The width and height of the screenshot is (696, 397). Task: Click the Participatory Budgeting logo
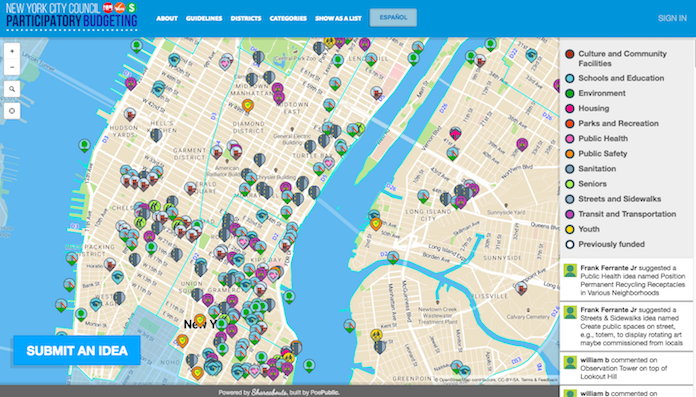(71, 17)
